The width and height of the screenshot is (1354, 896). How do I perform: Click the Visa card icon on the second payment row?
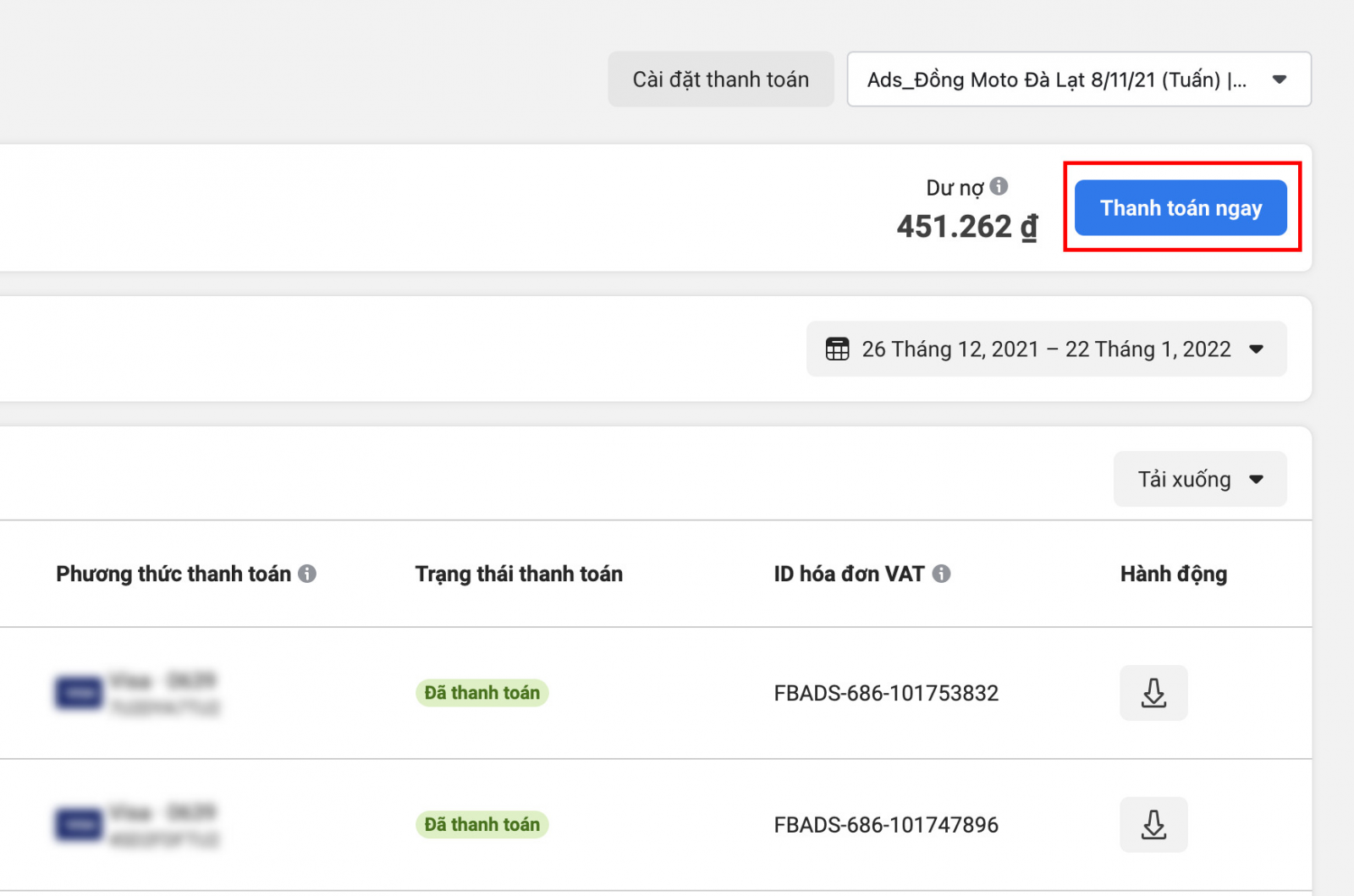[78, 824]
